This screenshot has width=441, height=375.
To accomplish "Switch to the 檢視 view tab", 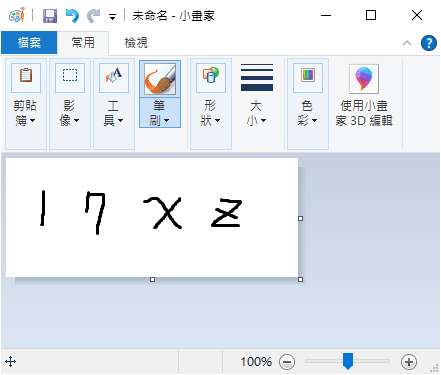I will point(136,43).
